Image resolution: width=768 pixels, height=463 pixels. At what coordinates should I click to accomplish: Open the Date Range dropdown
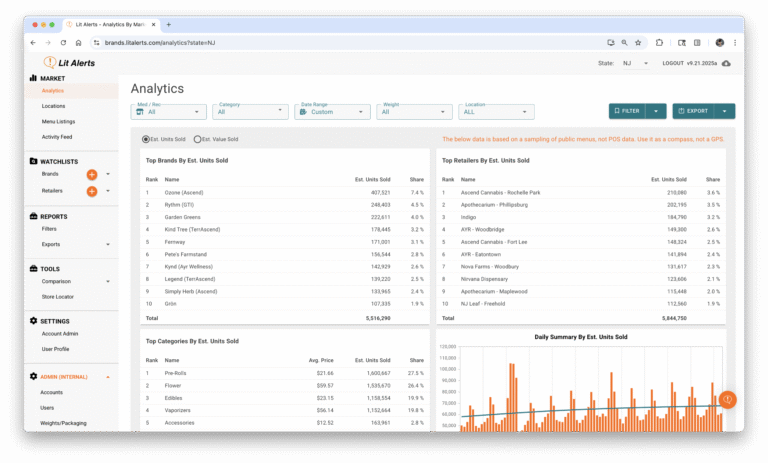[333, 112]
